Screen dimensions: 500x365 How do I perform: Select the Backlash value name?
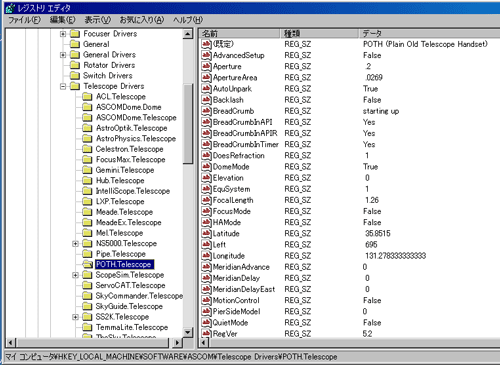[228, 100]
